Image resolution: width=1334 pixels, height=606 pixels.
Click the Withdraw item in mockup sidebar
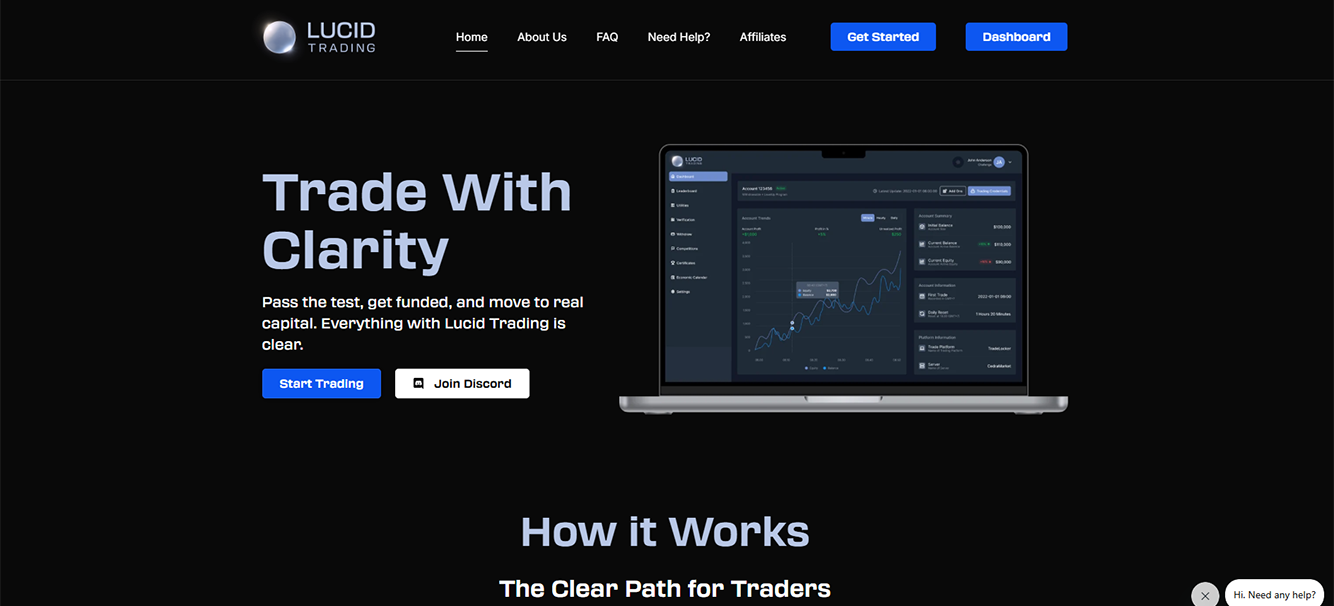point(684,234)
